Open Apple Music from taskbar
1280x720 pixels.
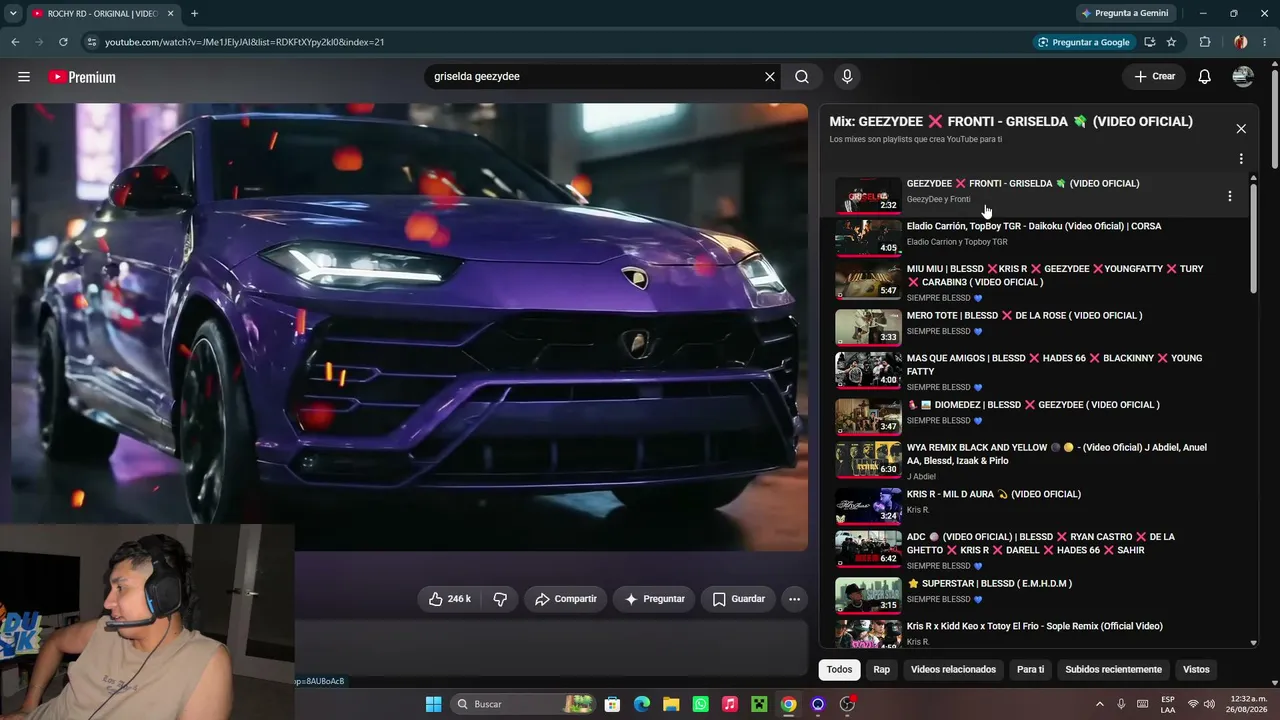[730, 704]
